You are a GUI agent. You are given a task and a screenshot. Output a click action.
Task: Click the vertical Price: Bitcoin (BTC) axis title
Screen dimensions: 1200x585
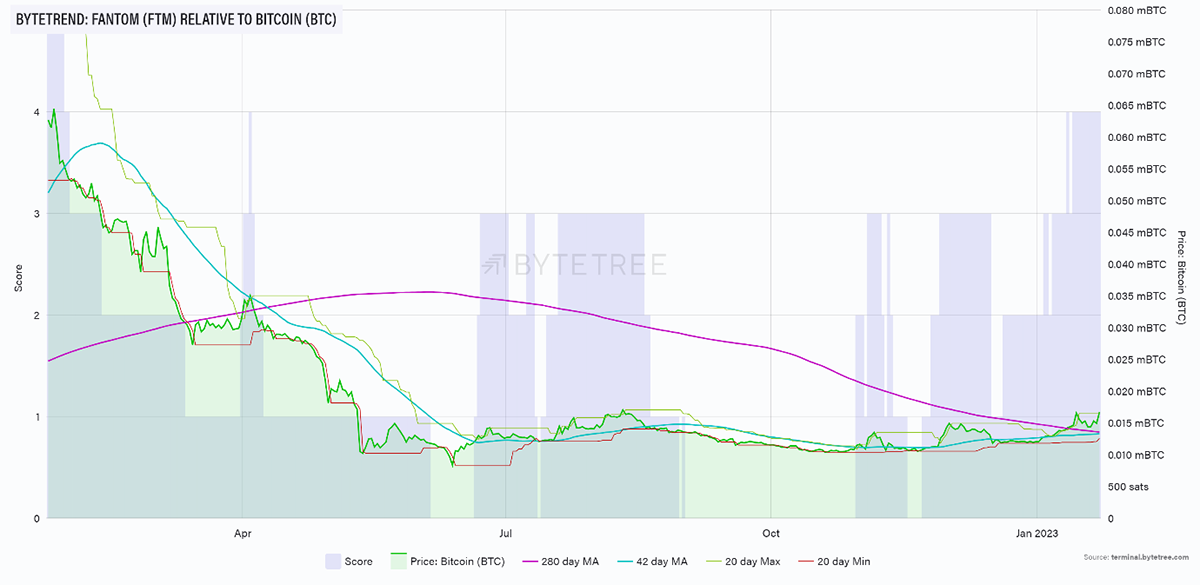pos(1181,277)
